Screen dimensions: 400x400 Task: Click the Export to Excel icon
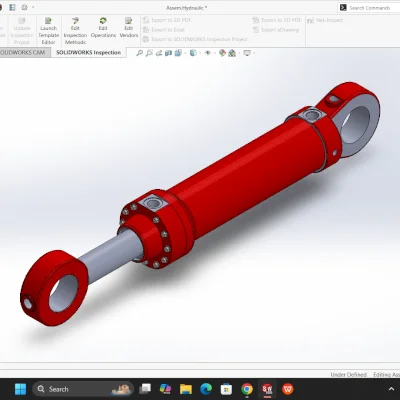[146, 30]
